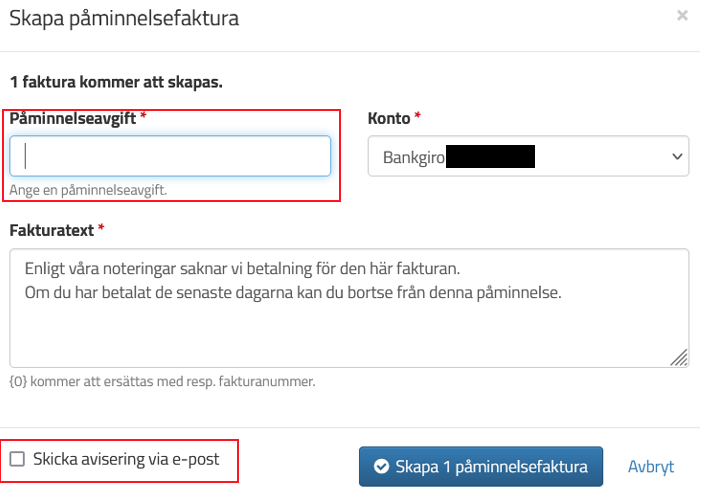Screen dimensions: 706x490
Task: Click the '1 faktura kommer att skapas' notice
Action: [x=116, y=82]
